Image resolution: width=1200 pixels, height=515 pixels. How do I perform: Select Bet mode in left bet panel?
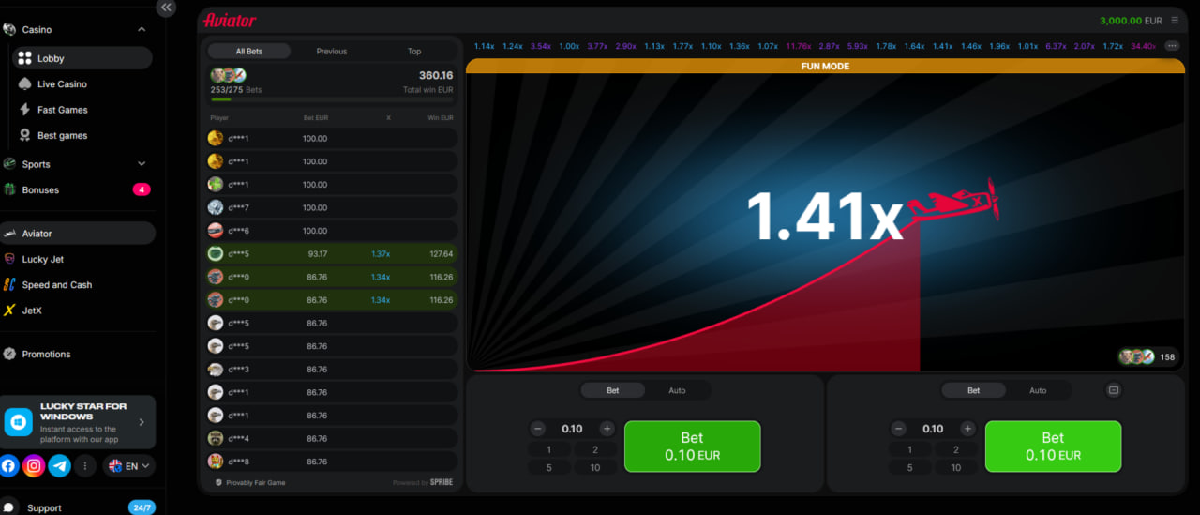tap(612, 390)
